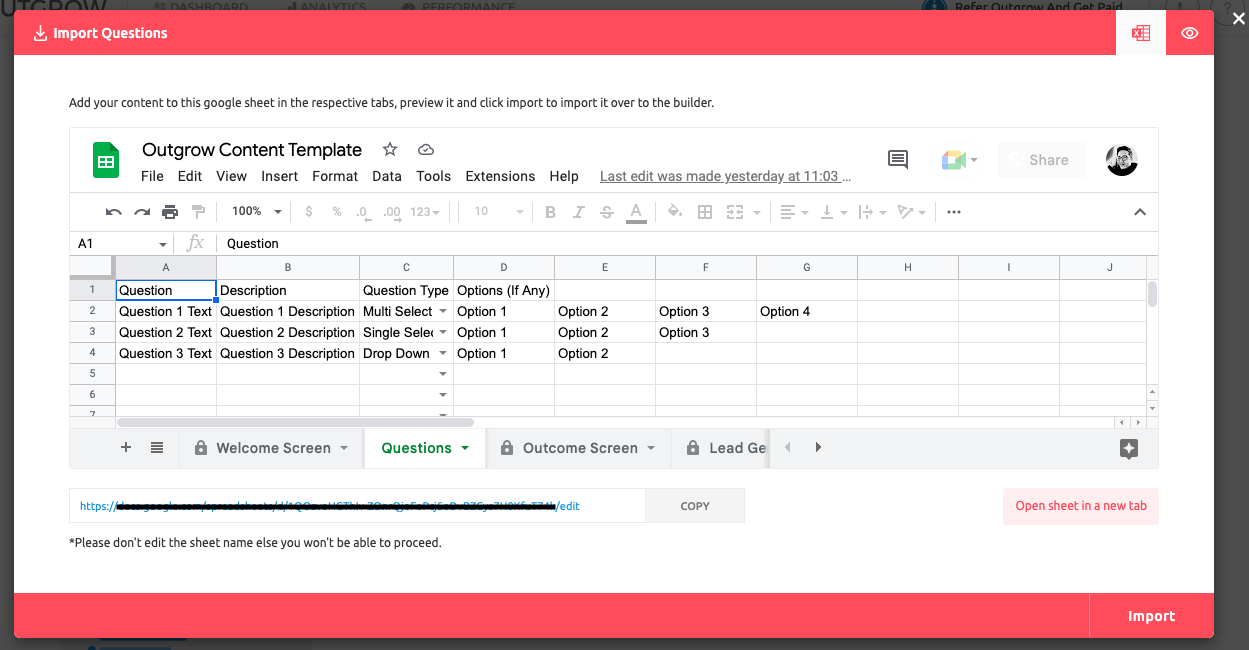Add a new sheet with plus icon
This screenshot has width=1249, height=650.
point(126,448)
